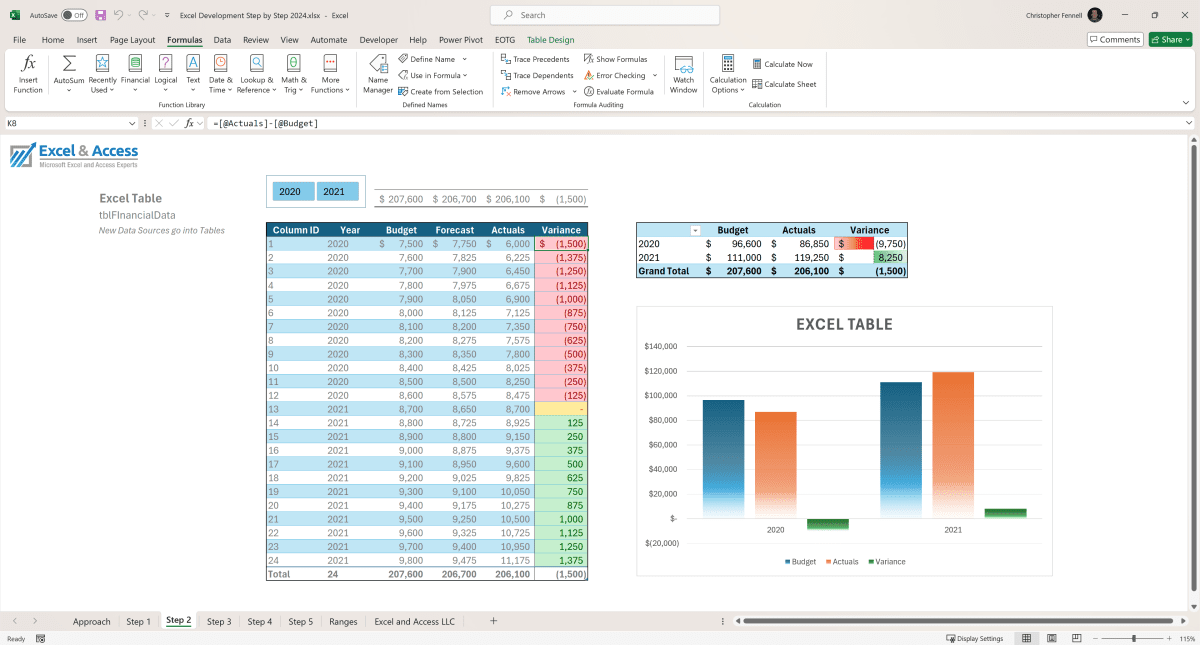Click Define Name in Defined Names
The width and height of the screenshot is (1200, 645).
point(430,58)
